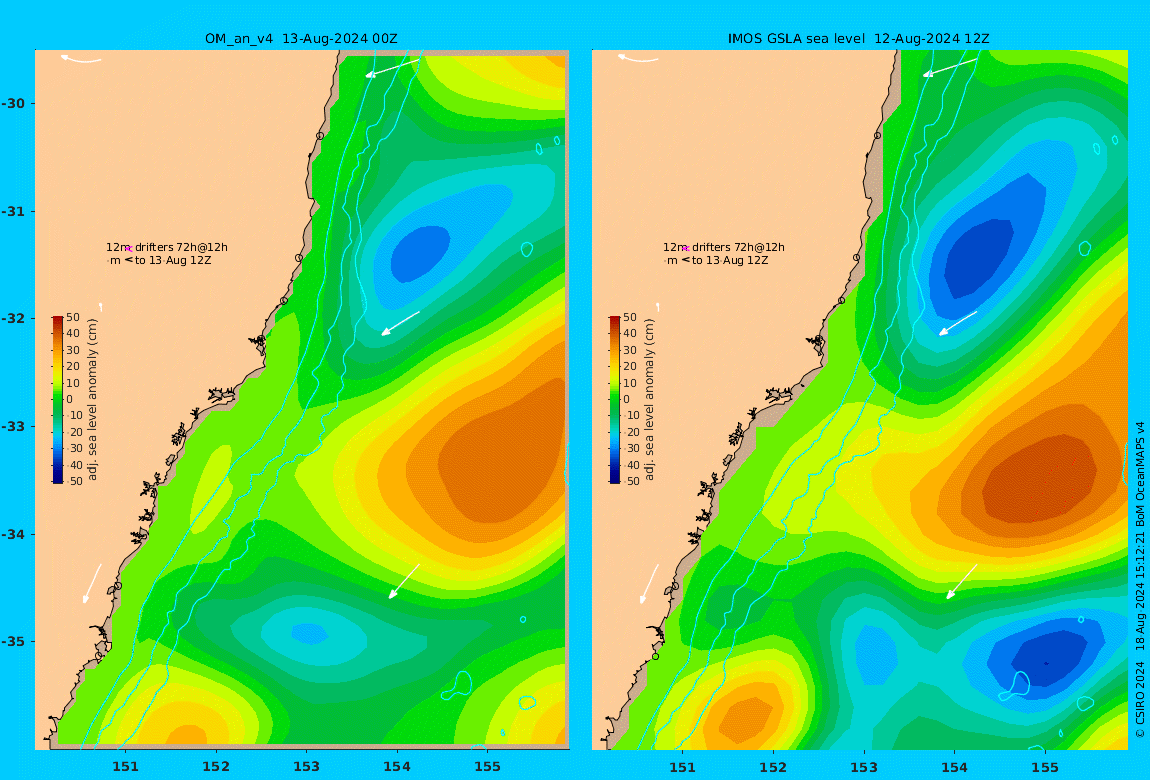Click longitude label 152 under the left map
Image resolution: width=1150 pixels, height=780 pixels.
[x=216, y=767]
